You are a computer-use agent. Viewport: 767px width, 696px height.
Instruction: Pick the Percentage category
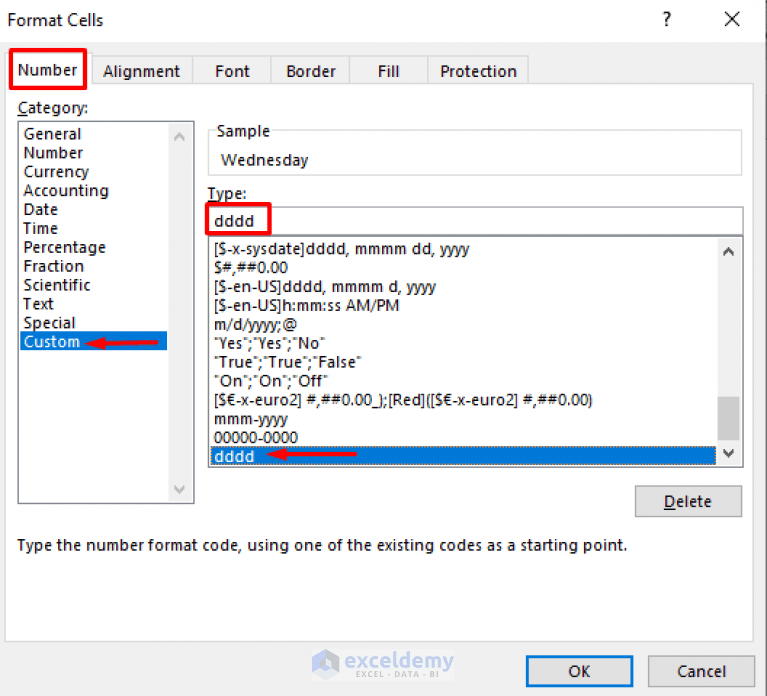94,247
